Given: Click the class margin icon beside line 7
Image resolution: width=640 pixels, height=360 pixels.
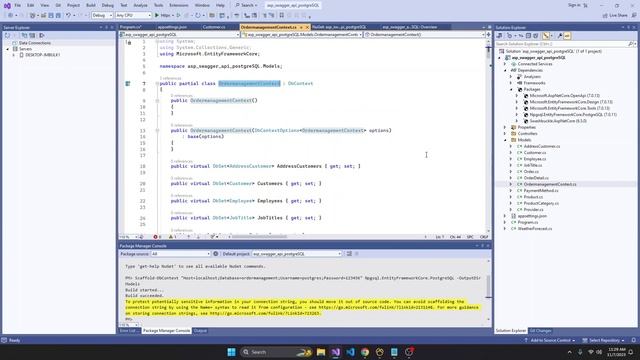Looking at the screenshot, I should [x=128, y=84].
